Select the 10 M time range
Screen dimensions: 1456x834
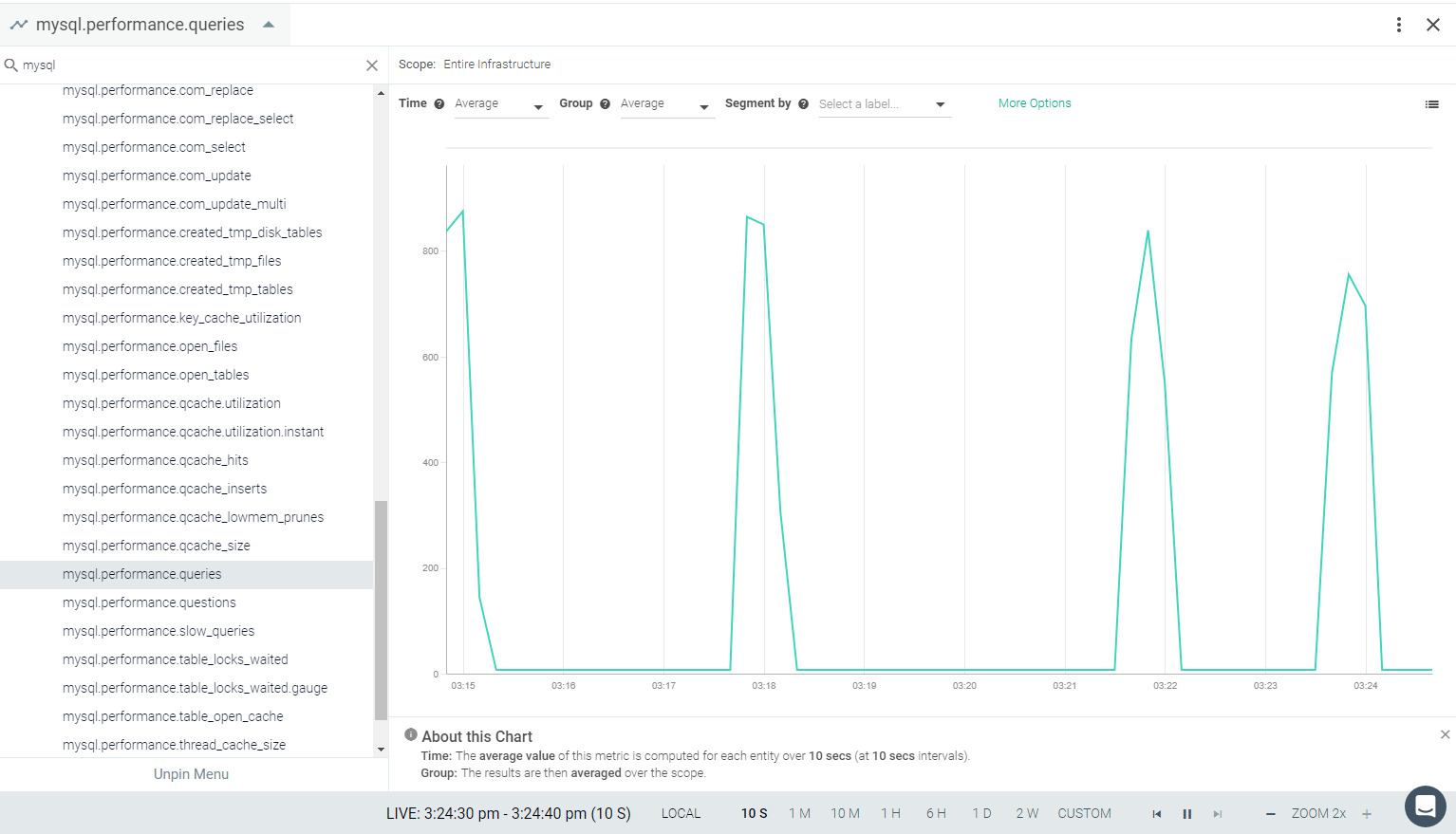[x=845, y=814]
